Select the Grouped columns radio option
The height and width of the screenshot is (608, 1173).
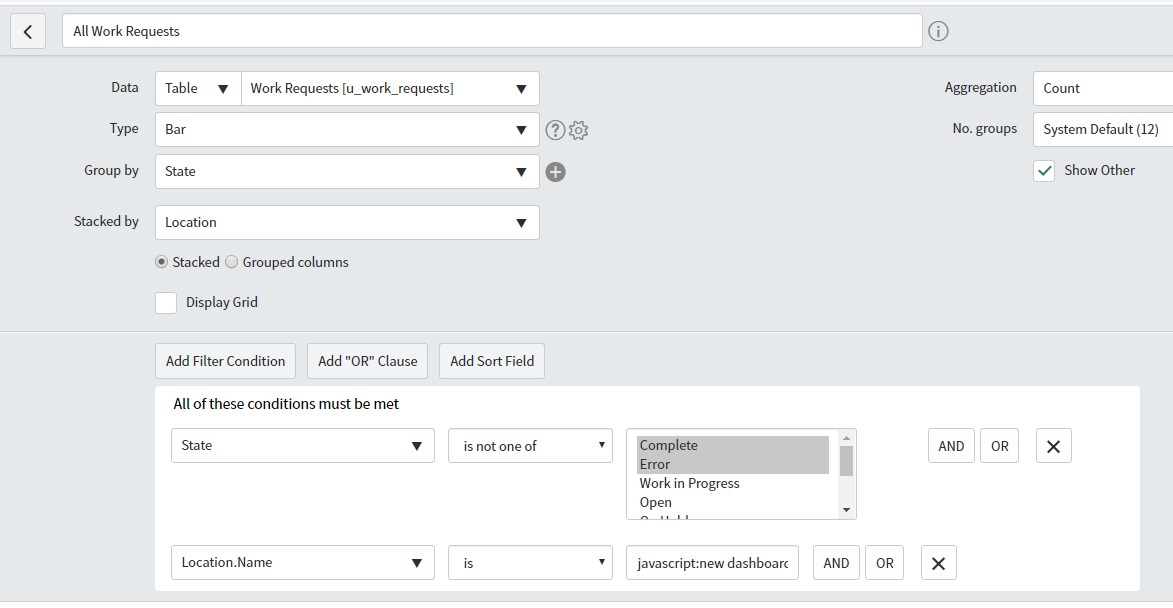click(232, 262)
